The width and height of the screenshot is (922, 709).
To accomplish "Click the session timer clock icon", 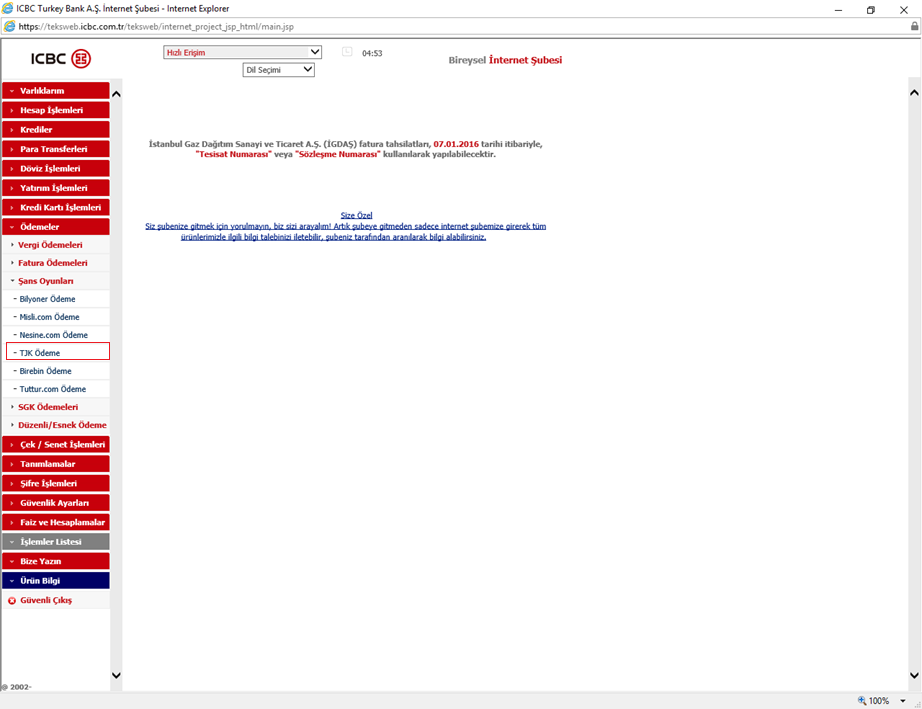I will click(x=347, y=52).
